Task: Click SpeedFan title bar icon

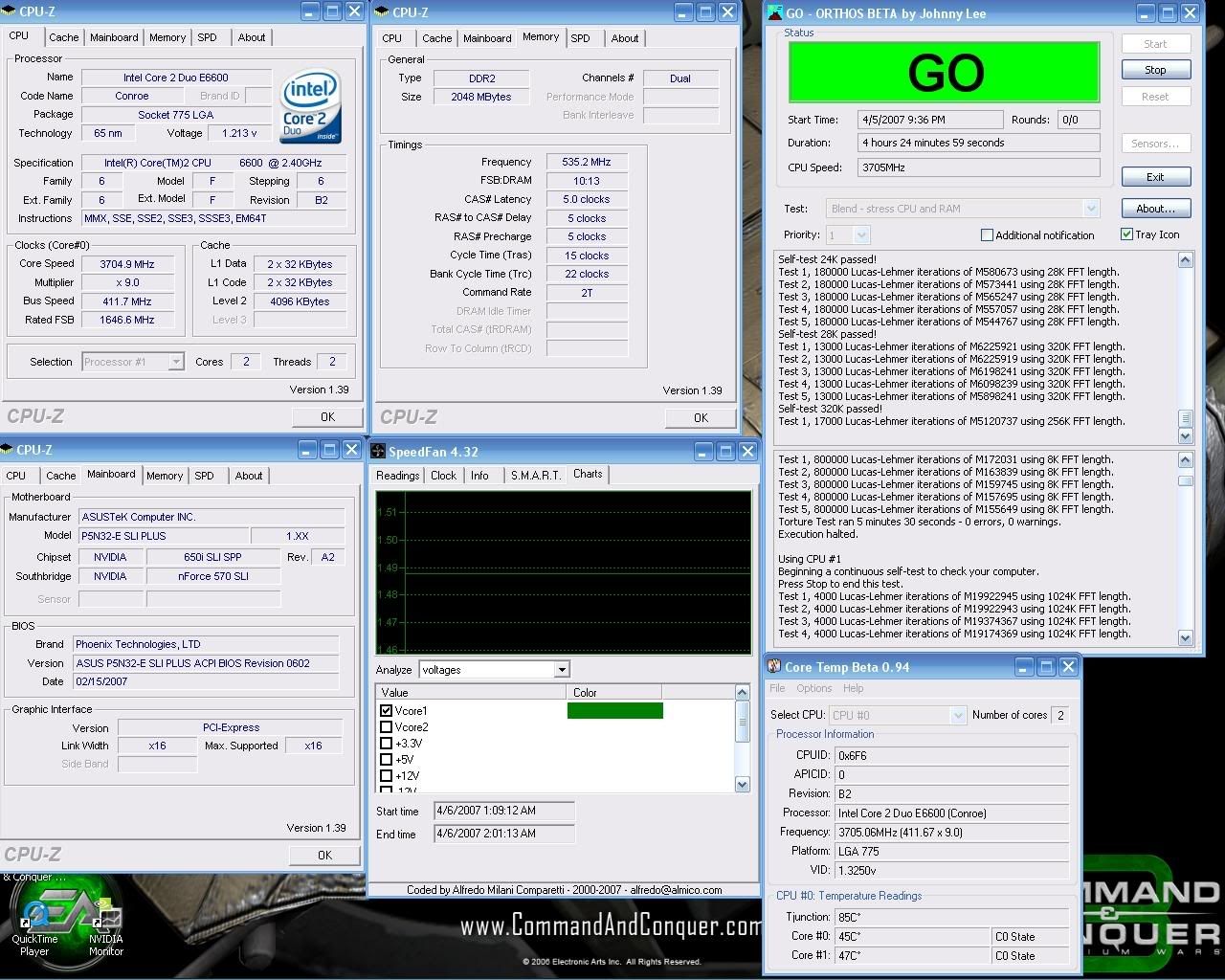Action: (x=378, y=451)
